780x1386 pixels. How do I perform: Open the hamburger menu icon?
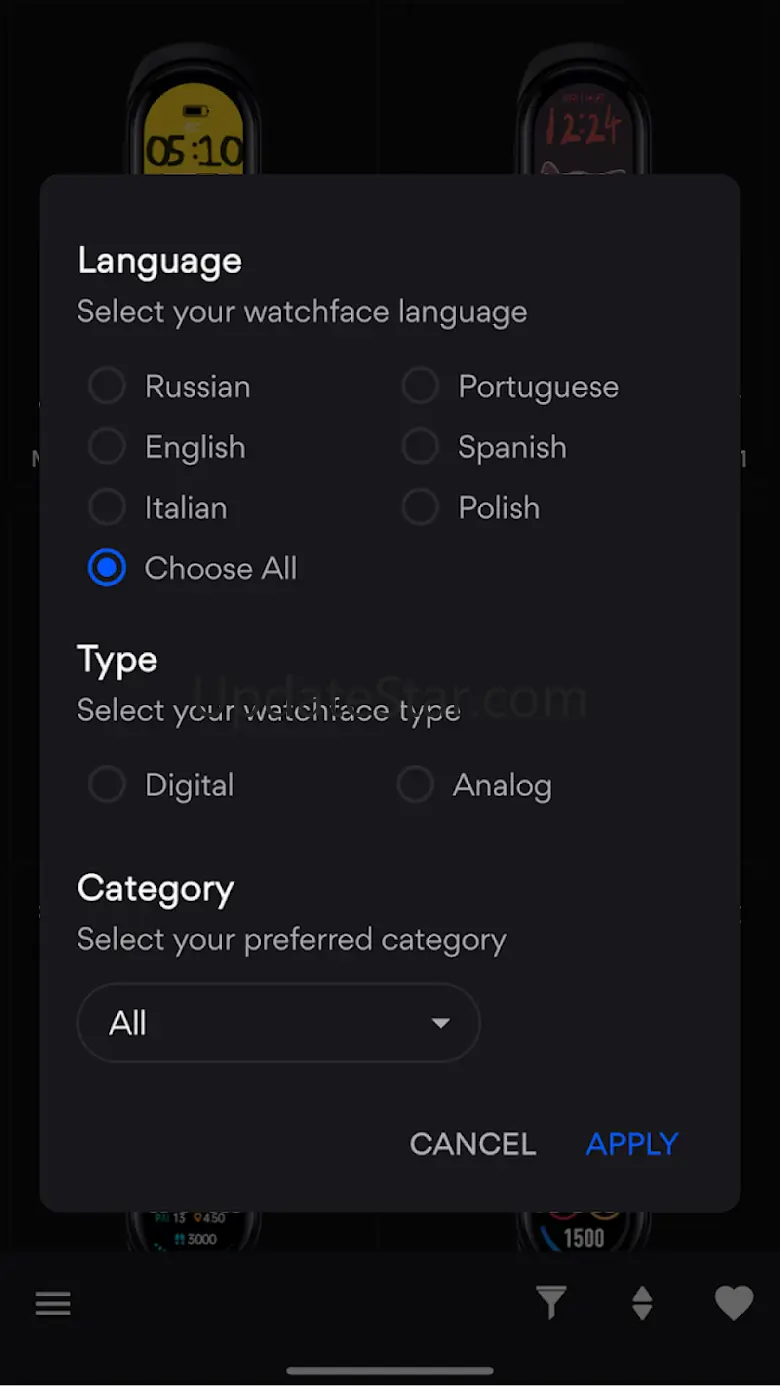(x=53, y=1304)
